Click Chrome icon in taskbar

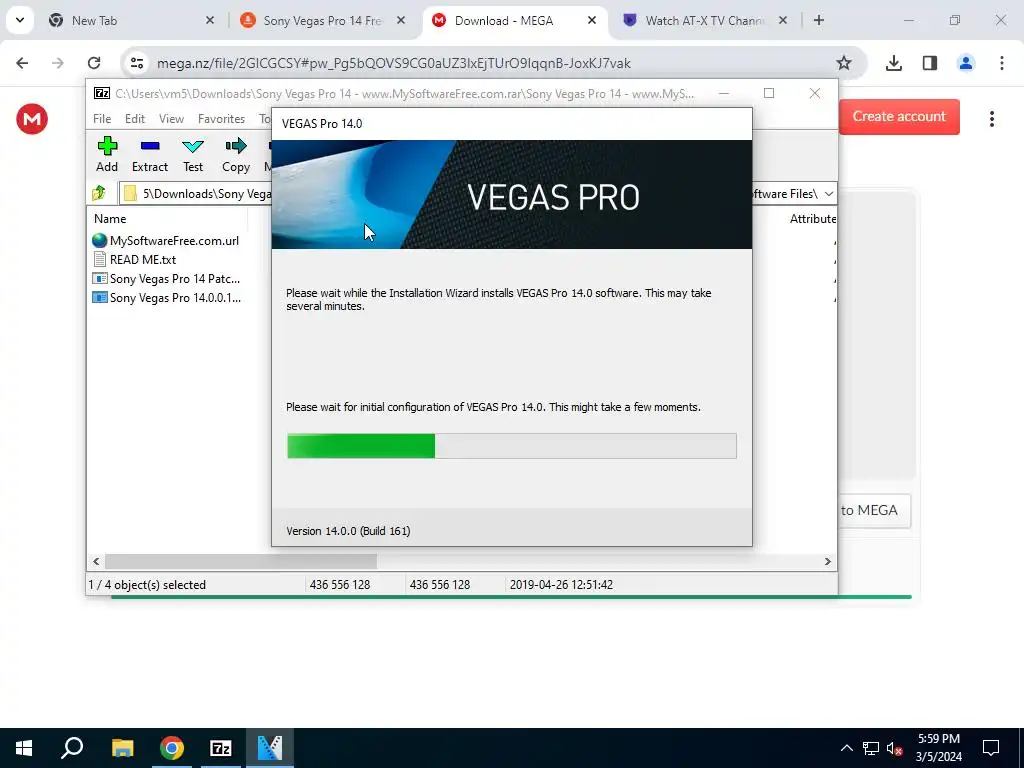pos(172,748)
